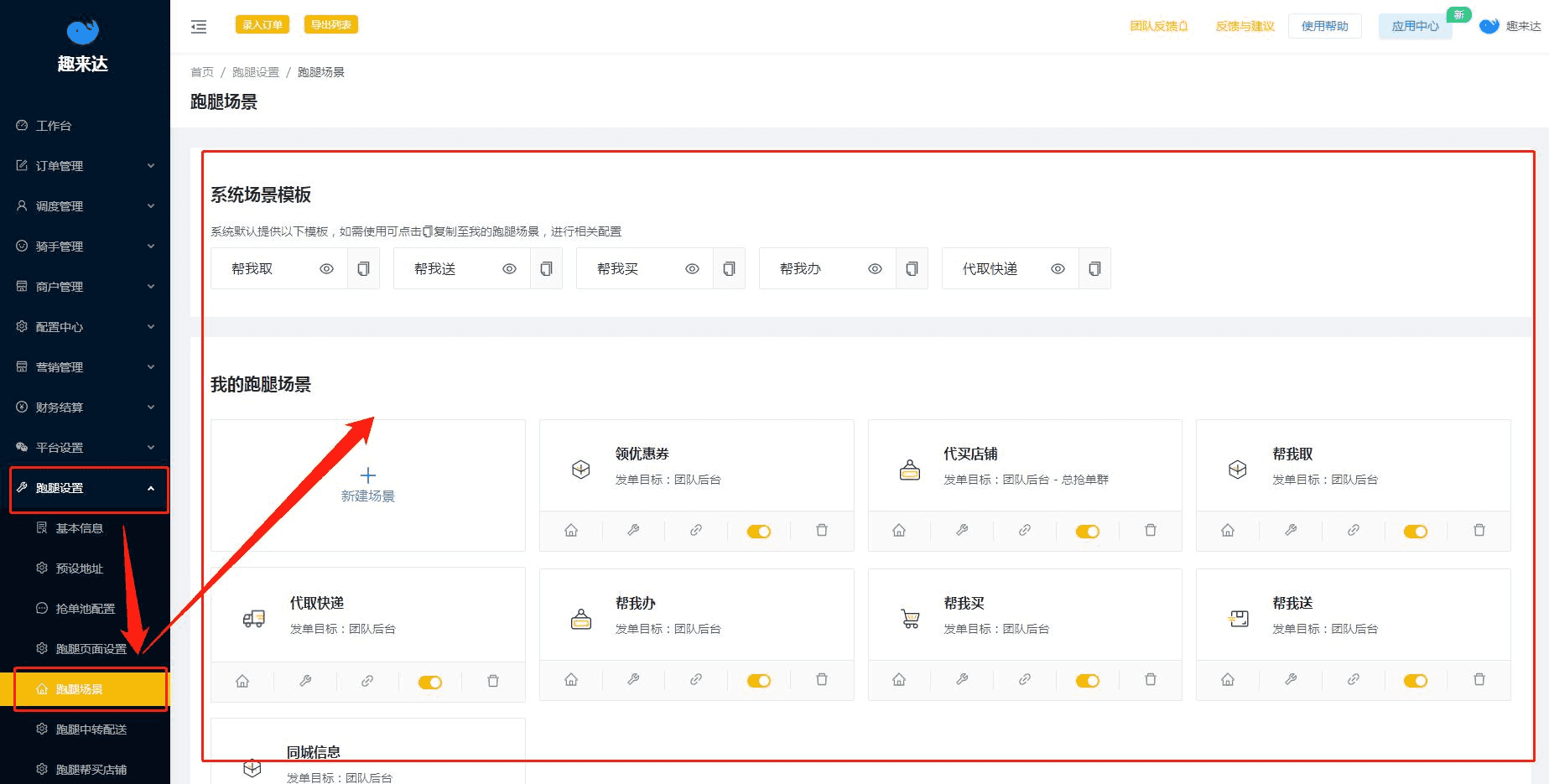Open wrench settings for 代买店铺 scene
Screen dimensions: 1549x784
pyautogui.click(x=962, y=530)
